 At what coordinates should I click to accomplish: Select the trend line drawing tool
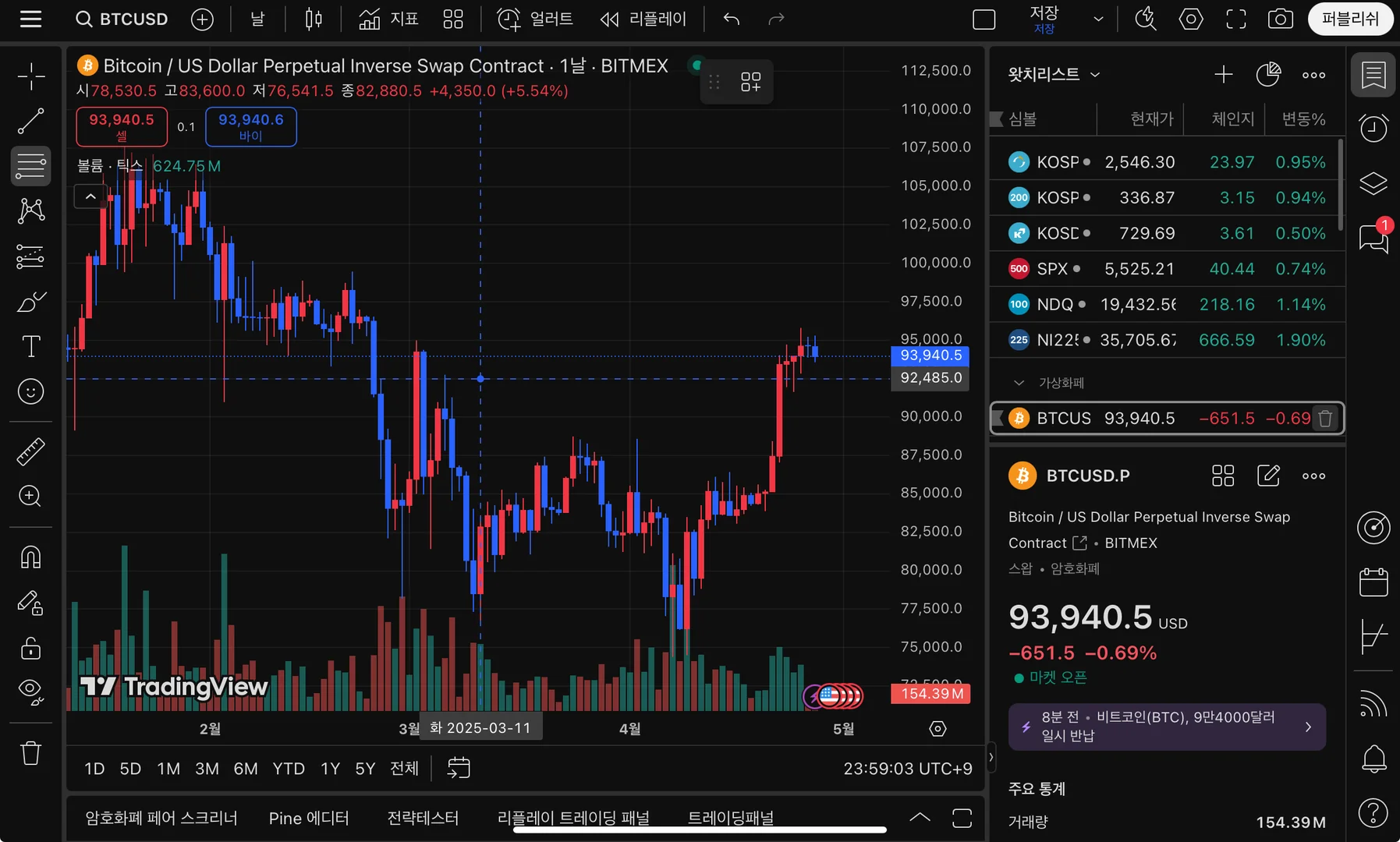(31, 122)
